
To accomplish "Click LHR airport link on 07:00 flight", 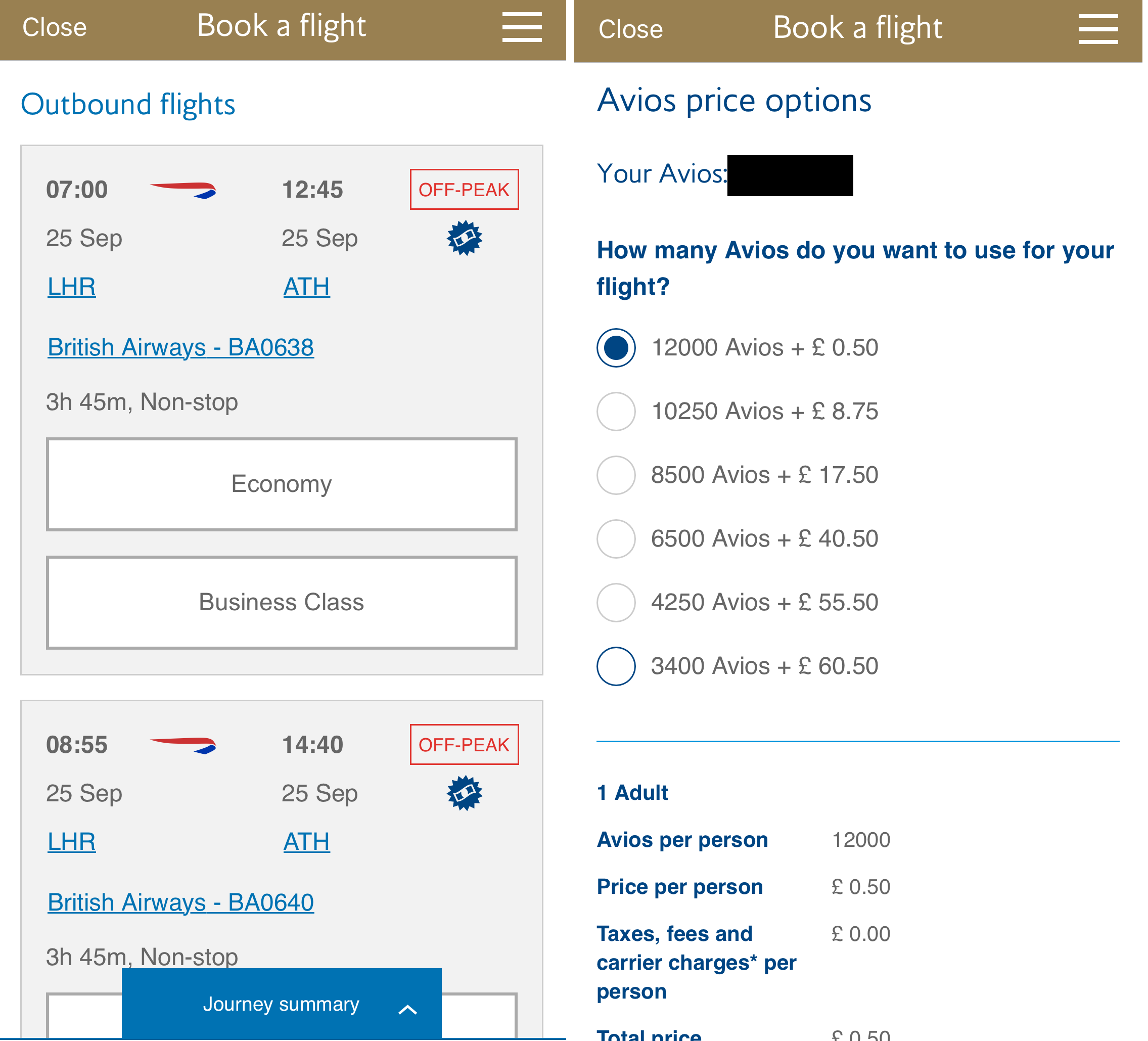I will click(x=72, y=287).
